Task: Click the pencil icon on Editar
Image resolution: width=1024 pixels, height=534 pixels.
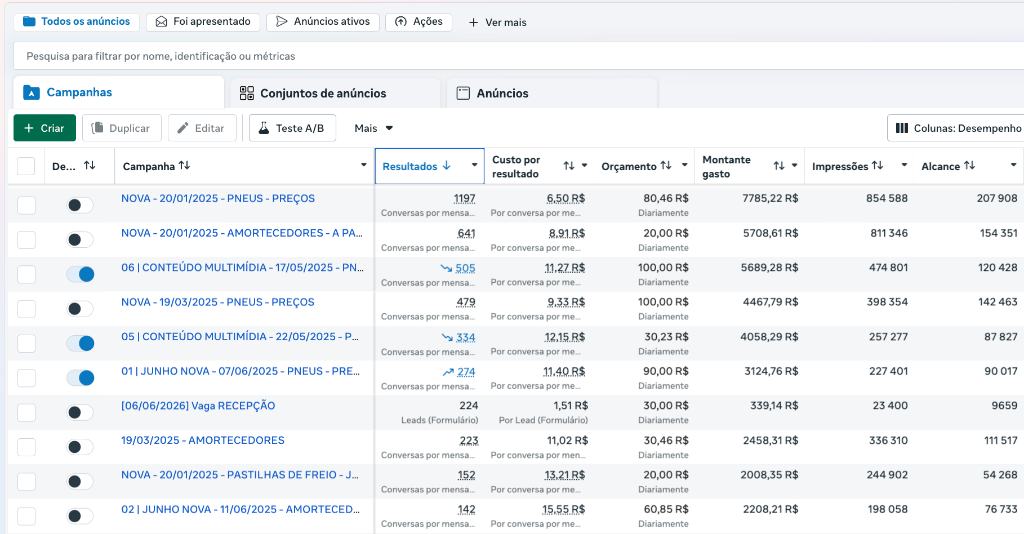Action: tap(183, 128)
